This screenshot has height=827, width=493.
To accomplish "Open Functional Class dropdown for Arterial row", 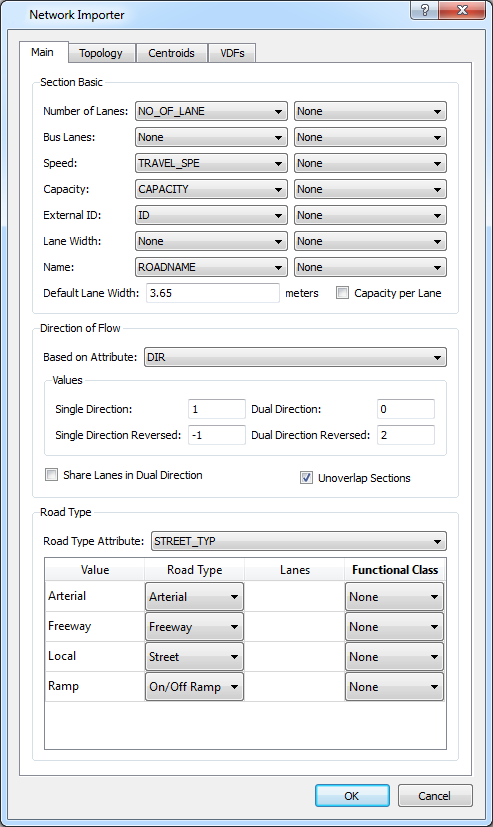I will point(394,597).
